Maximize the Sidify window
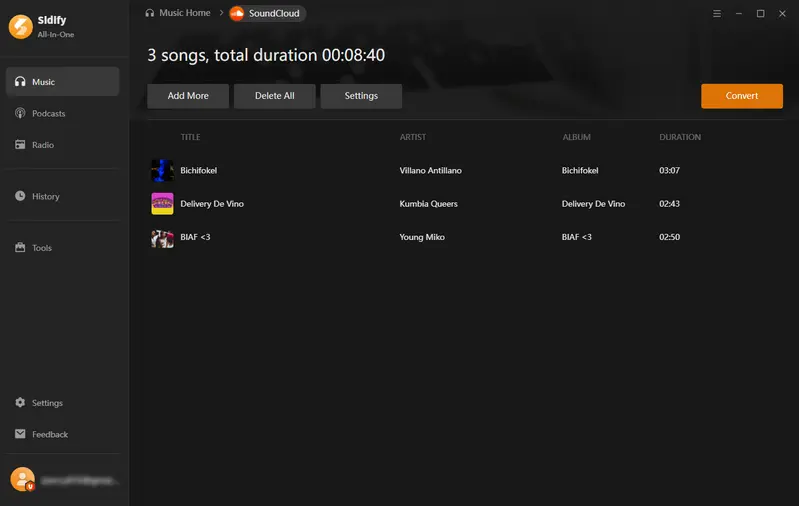Screen dimensions: 799x506 point(760,14)
